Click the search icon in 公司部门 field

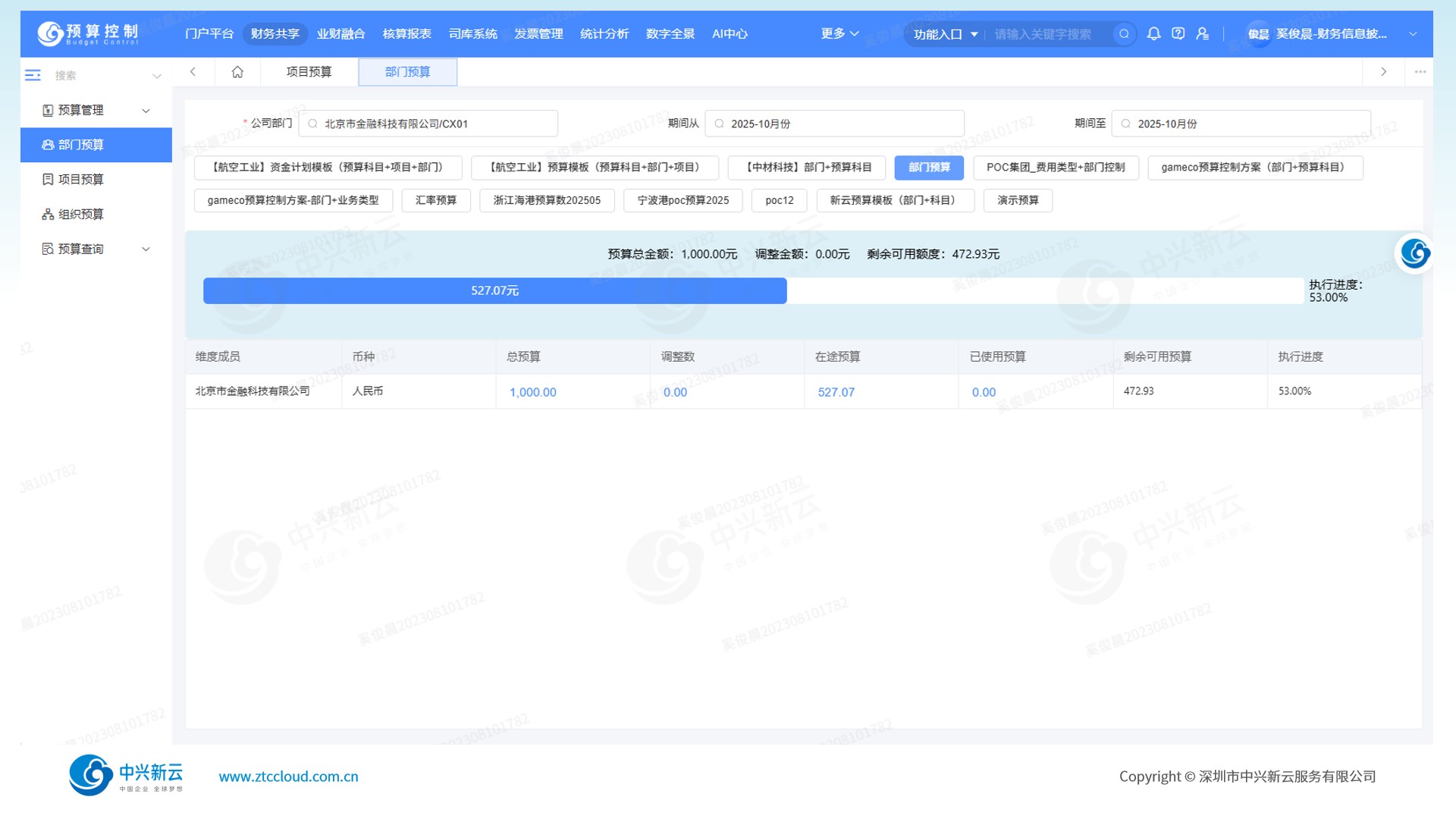[x=312, y=124]
